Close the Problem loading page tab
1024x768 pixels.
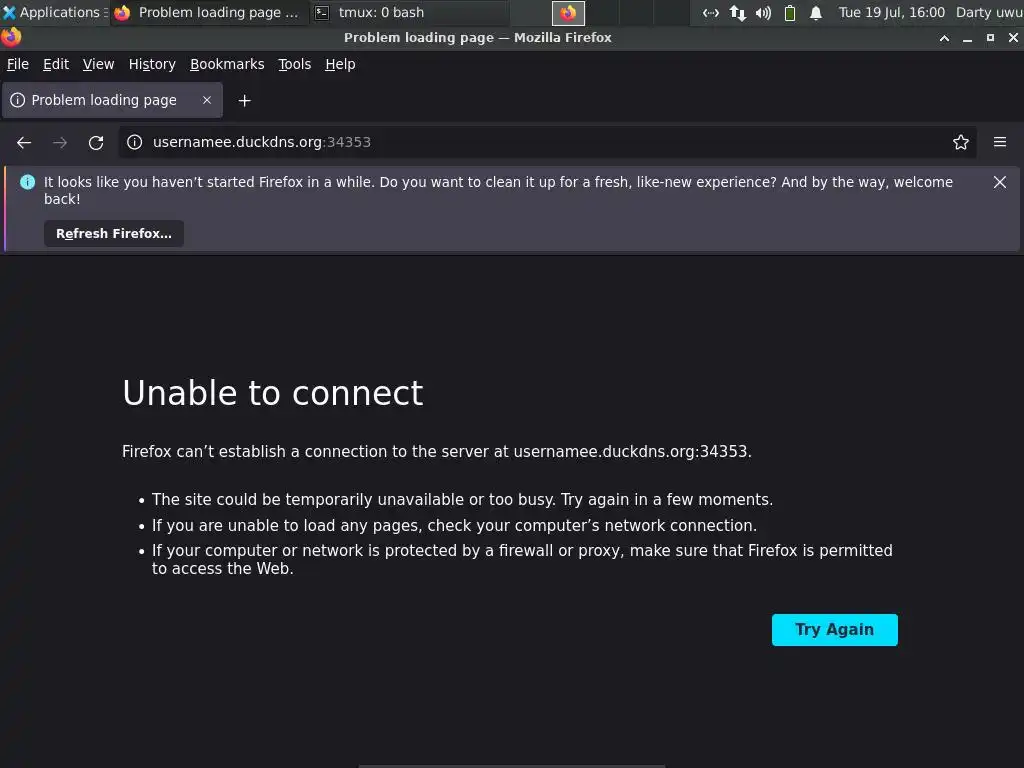(x=206, y=100)
